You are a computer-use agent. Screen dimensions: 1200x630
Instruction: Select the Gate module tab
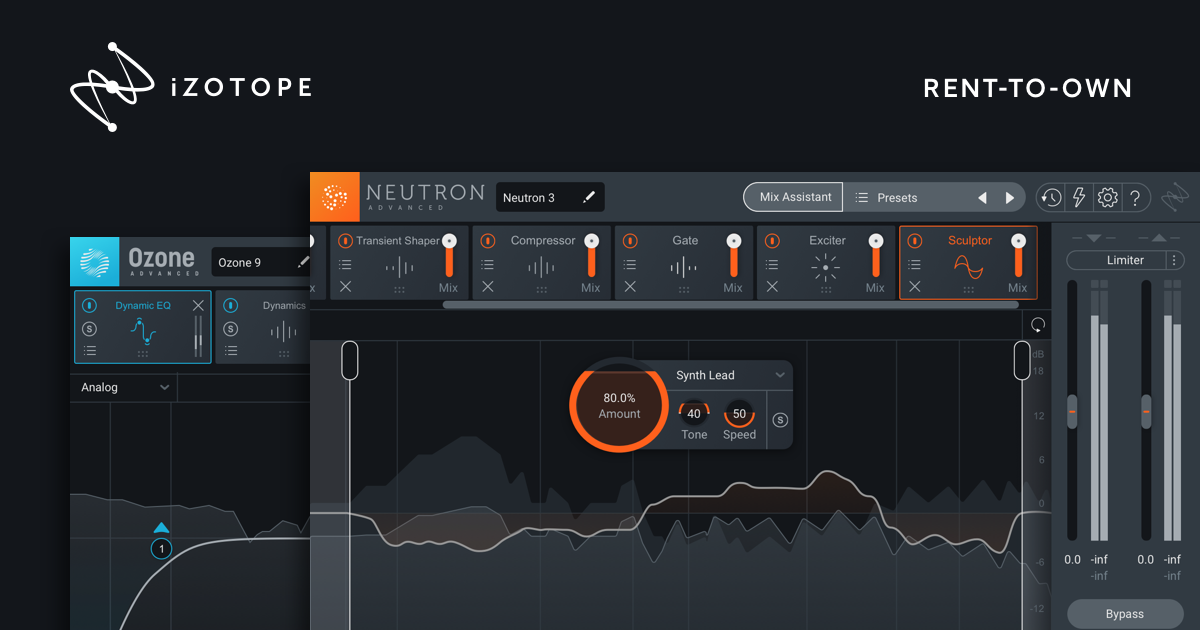684,263
